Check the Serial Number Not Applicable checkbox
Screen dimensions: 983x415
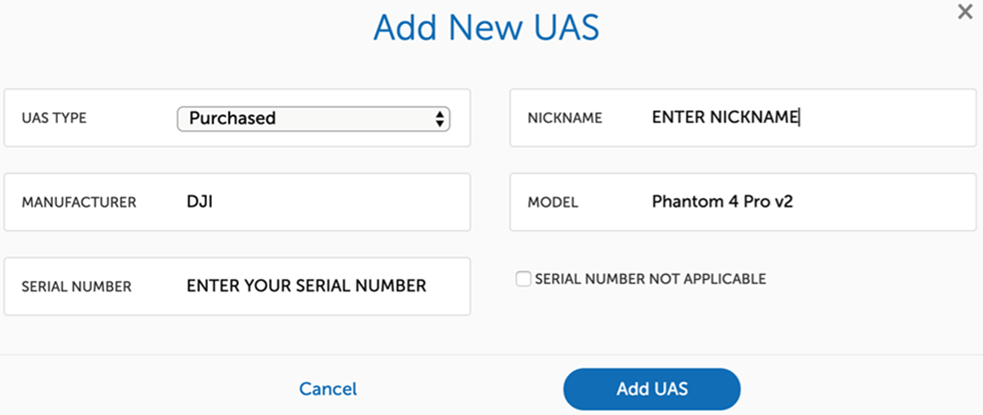[x=523, y=279]
